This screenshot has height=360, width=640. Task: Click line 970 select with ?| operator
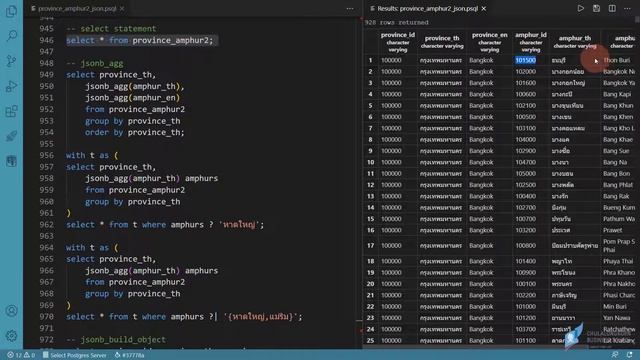point(184,317)
